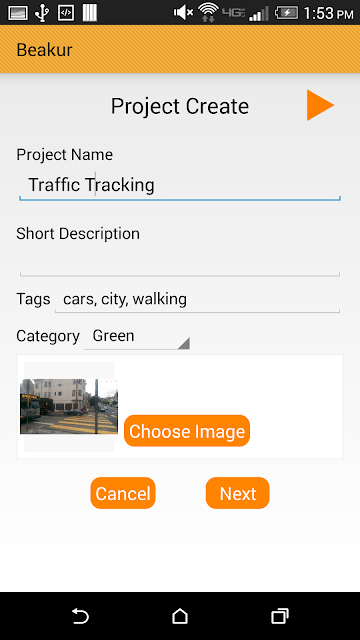Tap the Android home icon

pyautogui.click(x=180, y=616)
